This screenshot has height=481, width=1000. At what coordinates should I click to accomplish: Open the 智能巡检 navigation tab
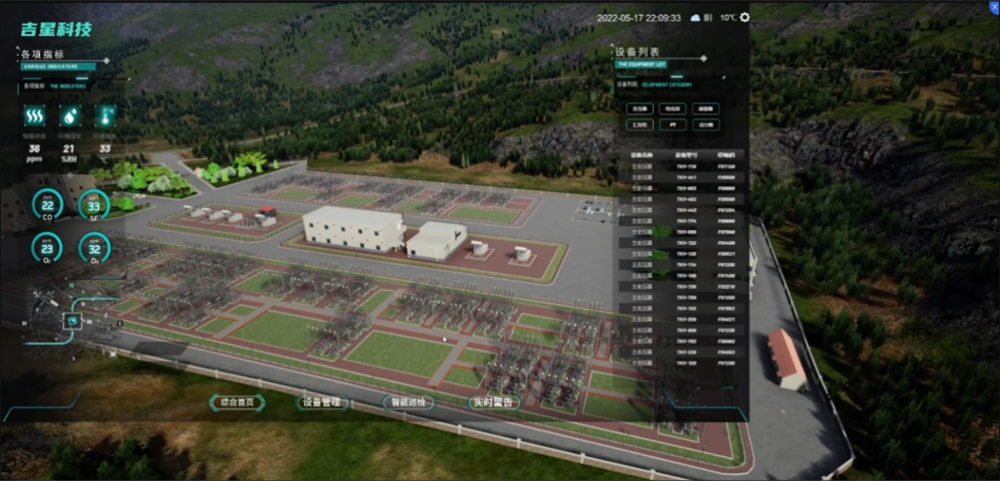(409, 403)
